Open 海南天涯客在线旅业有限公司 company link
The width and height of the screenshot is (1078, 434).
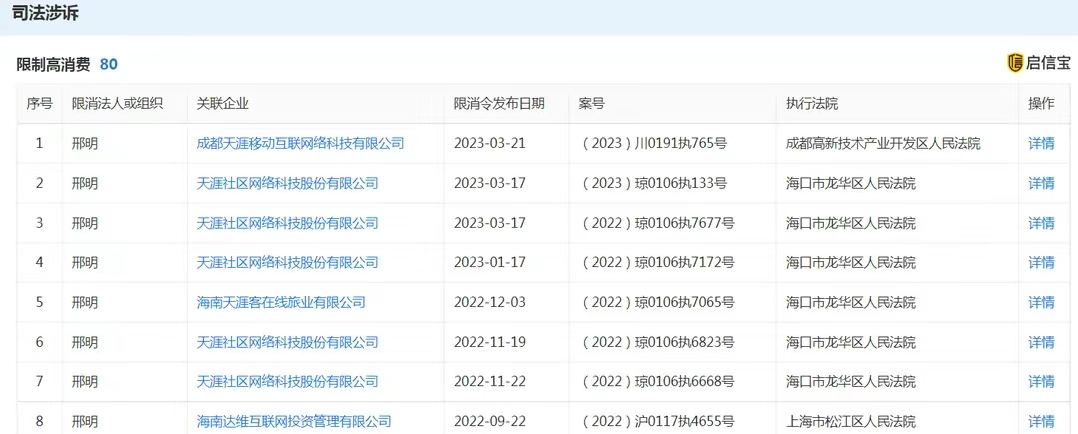280,303
